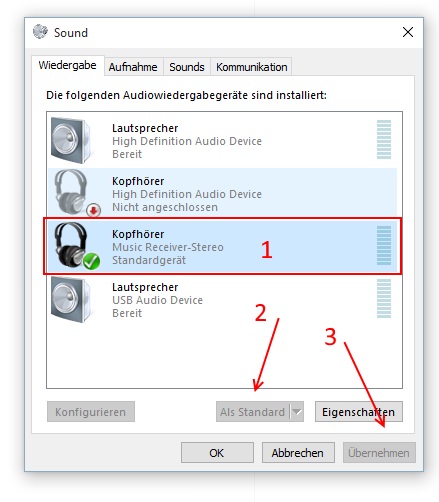Click level meter of High Definition Lautsprecher
This screenshot has height=502, width=439.
click(384, 139)
